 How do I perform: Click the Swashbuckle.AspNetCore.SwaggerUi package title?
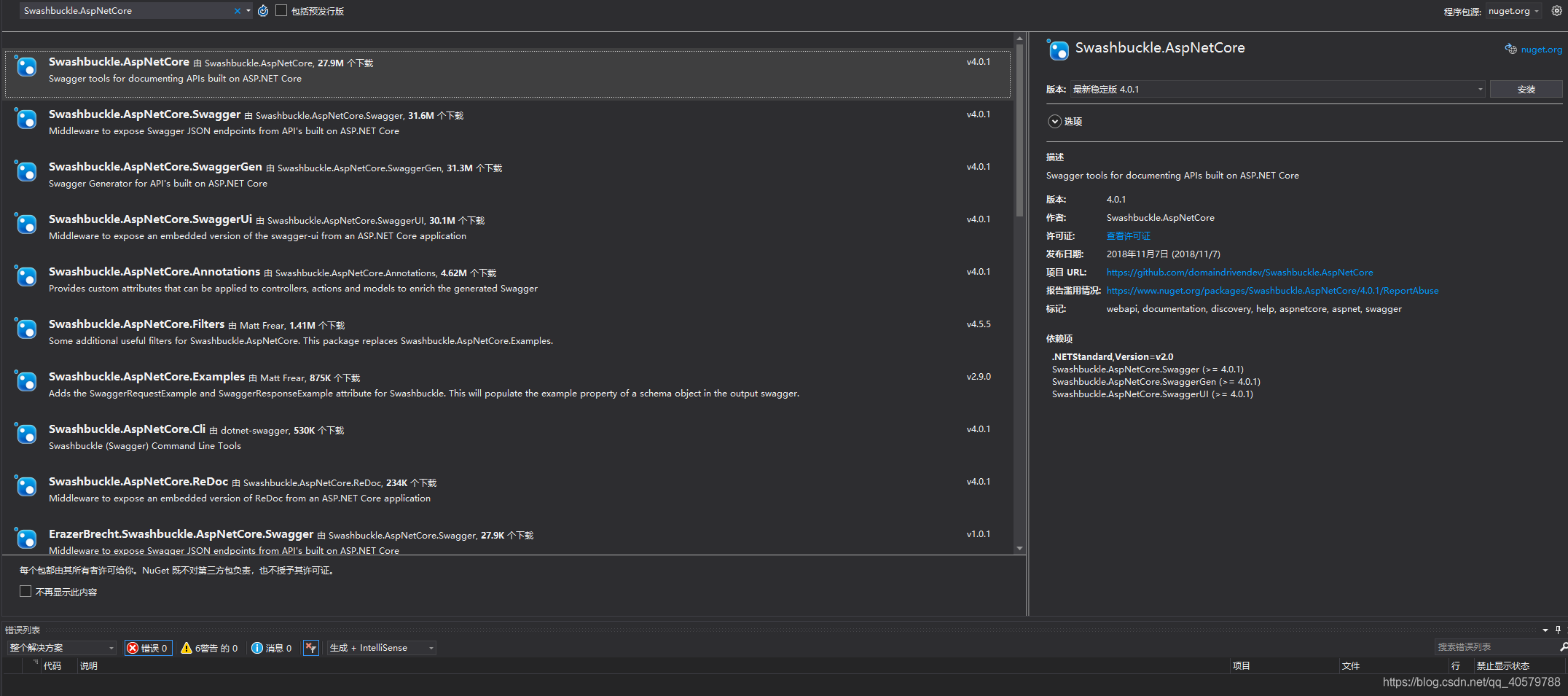[150, 219]
